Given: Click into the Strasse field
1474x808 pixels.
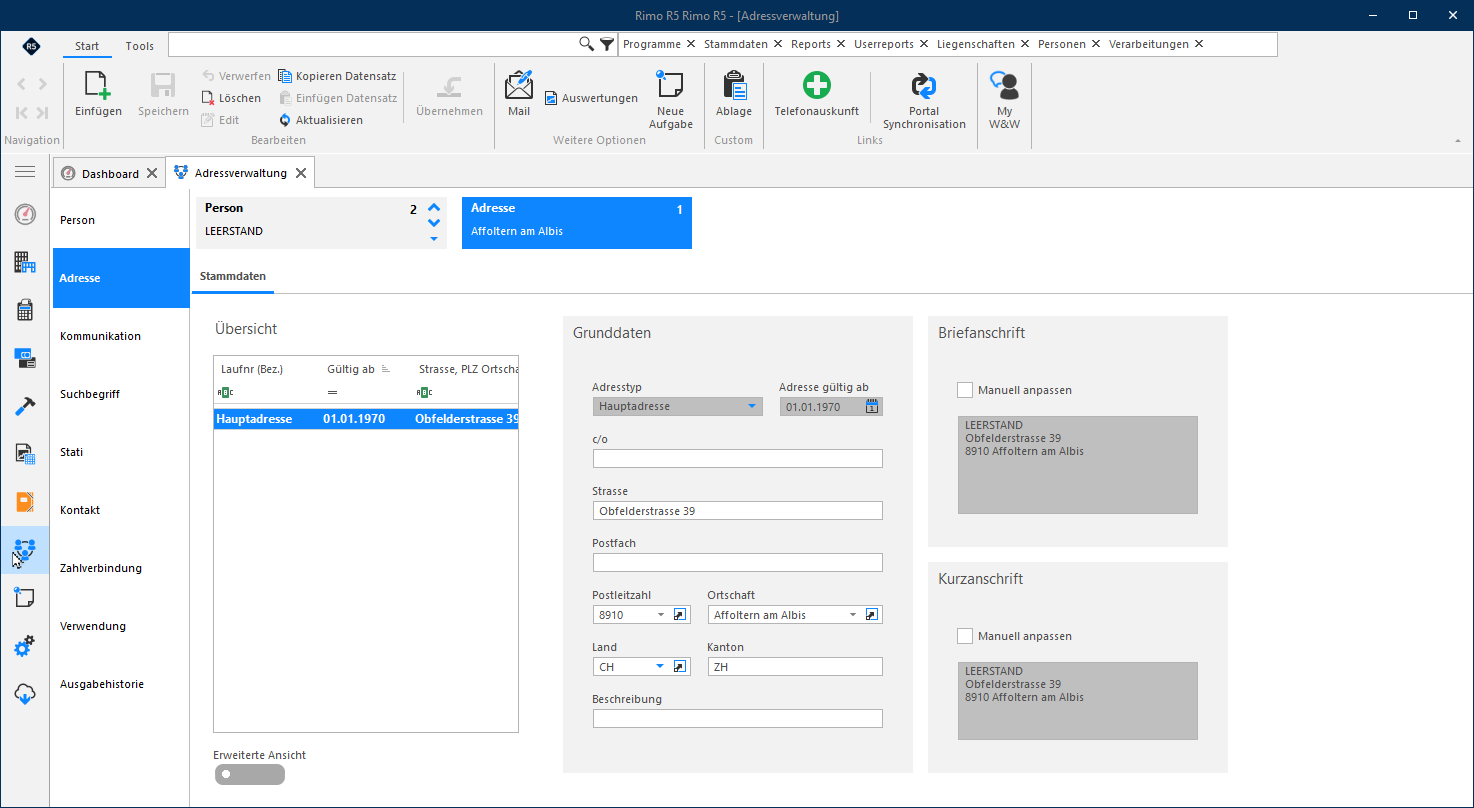Looking at the screenshot, I should (738, 511).
